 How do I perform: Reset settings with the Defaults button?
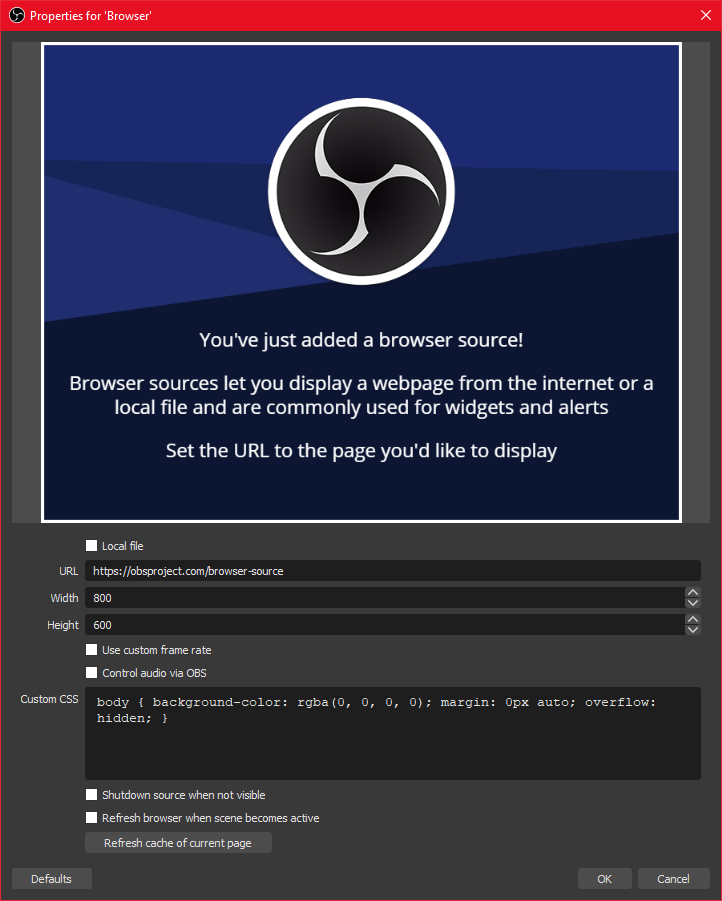pos(52,879)
